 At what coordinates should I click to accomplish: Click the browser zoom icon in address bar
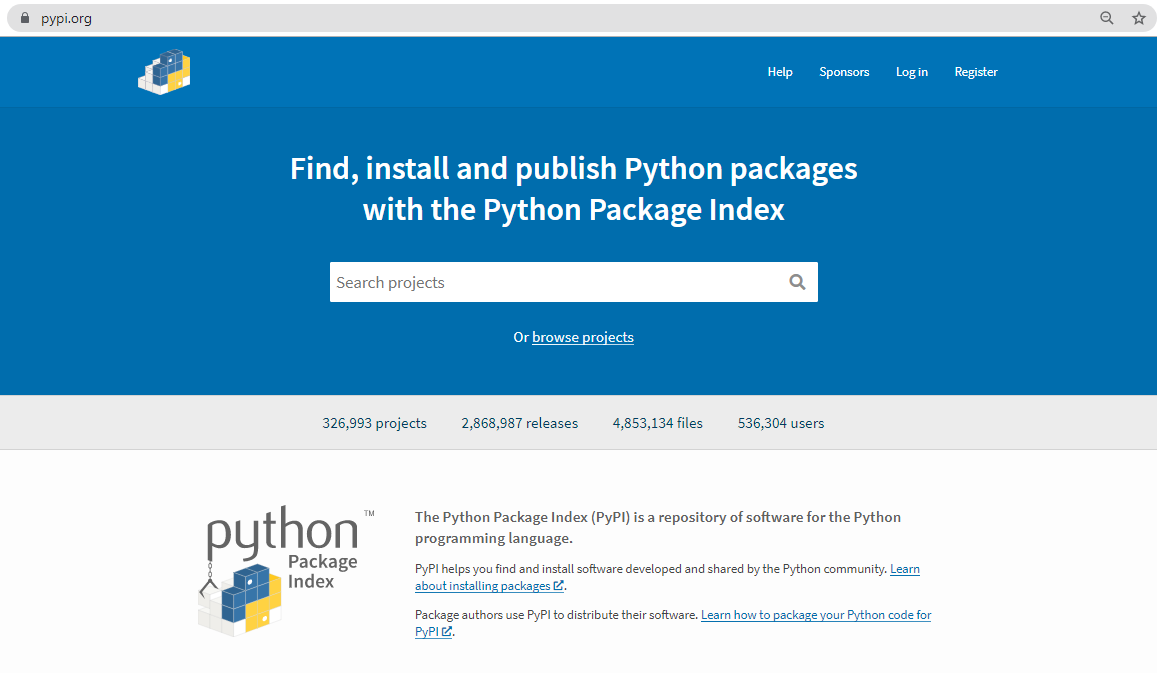(1106, 18)
